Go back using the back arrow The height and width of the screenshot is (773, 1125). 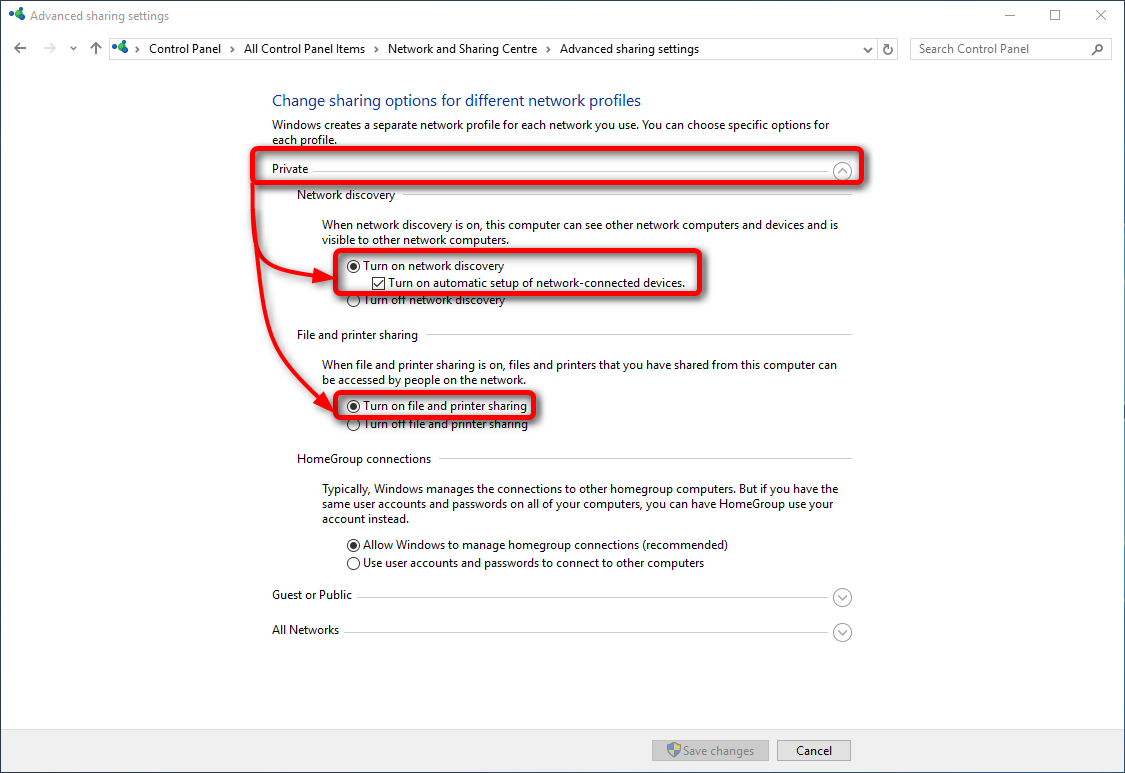20,49
